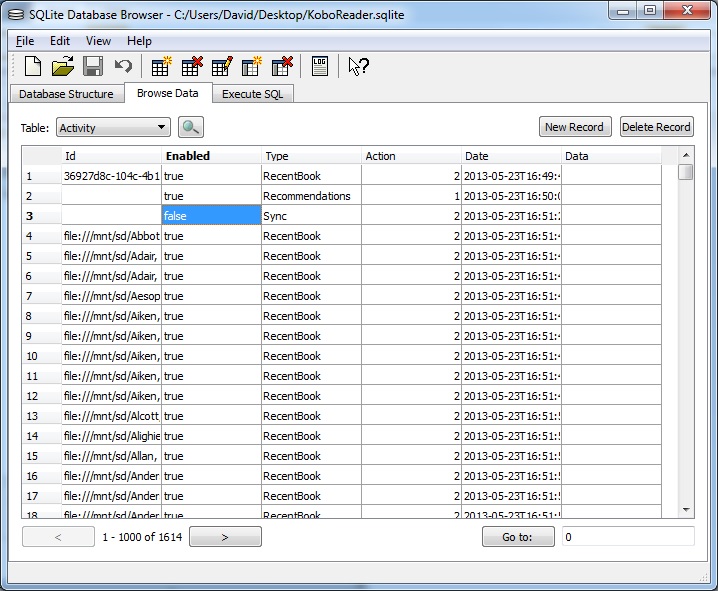Viewport: 718px width, 591px height.
Task: Select the 'Recommendations' cell in row 2
Action: [x=311, y=195]
